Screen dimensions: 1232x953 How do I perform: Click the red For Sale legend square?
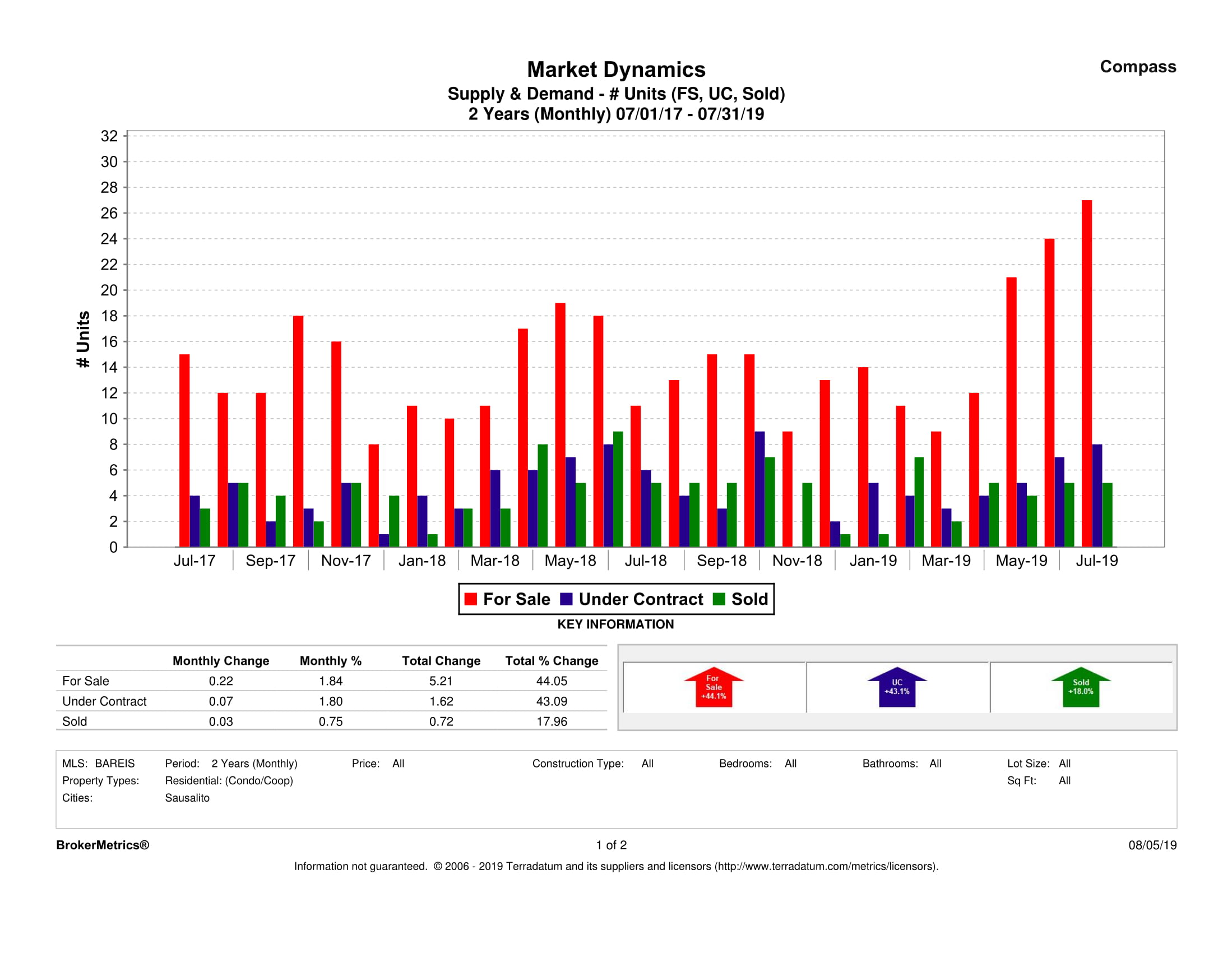pyautogui.click(x=470, y=599)
